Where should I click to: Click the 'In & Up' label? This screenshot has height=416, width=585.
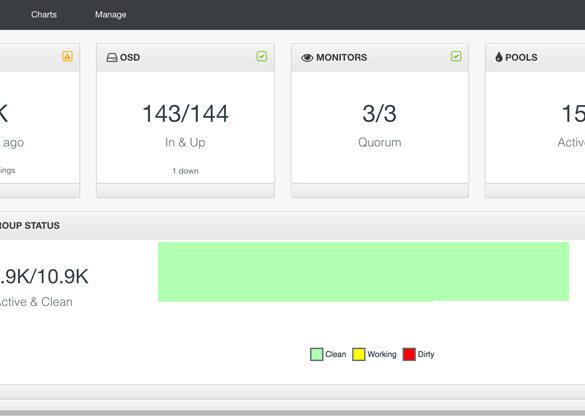point(185,142)
